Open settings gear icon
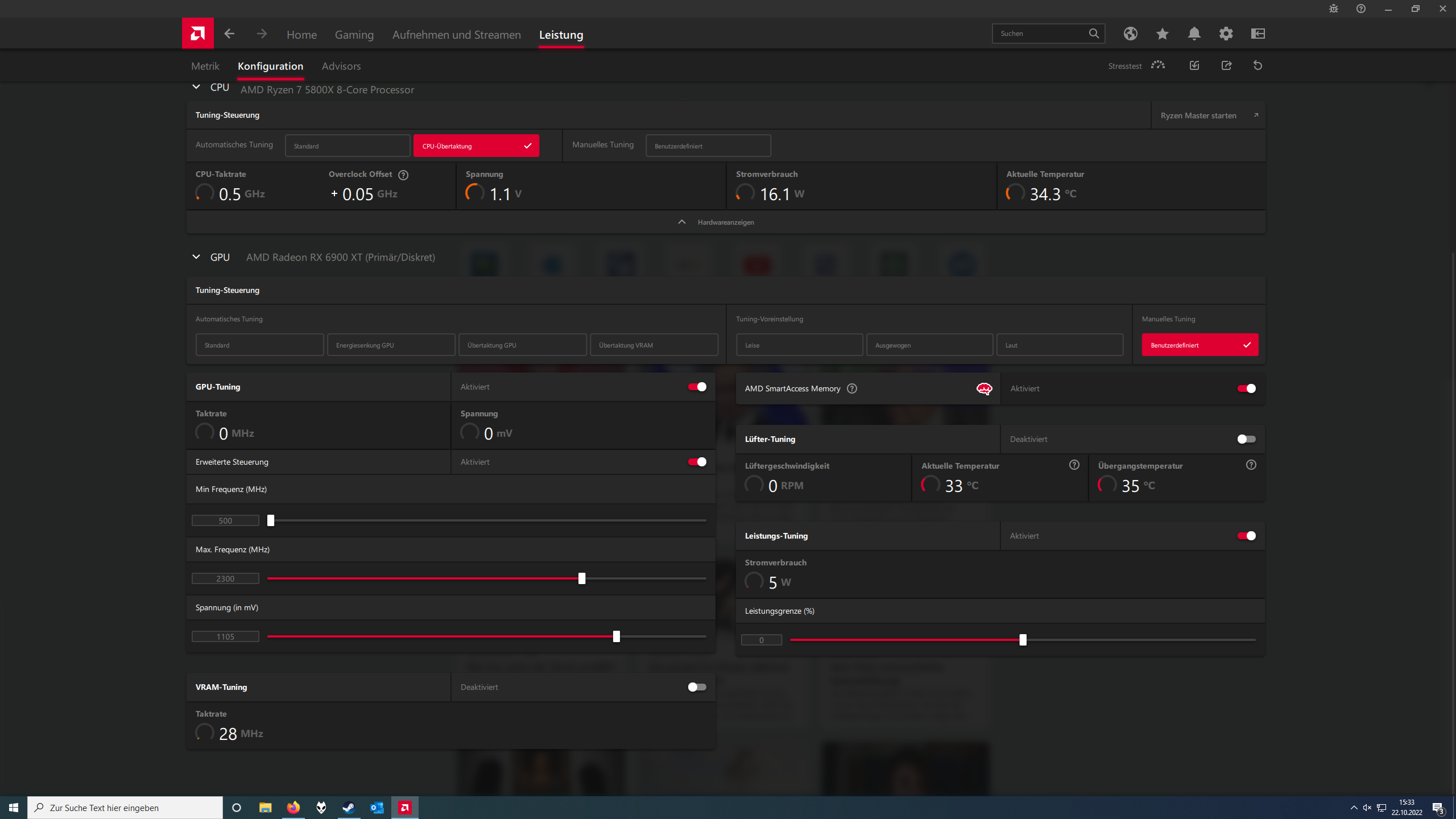This screenshot has width=1456, height=819. (x=1226, y=34)
